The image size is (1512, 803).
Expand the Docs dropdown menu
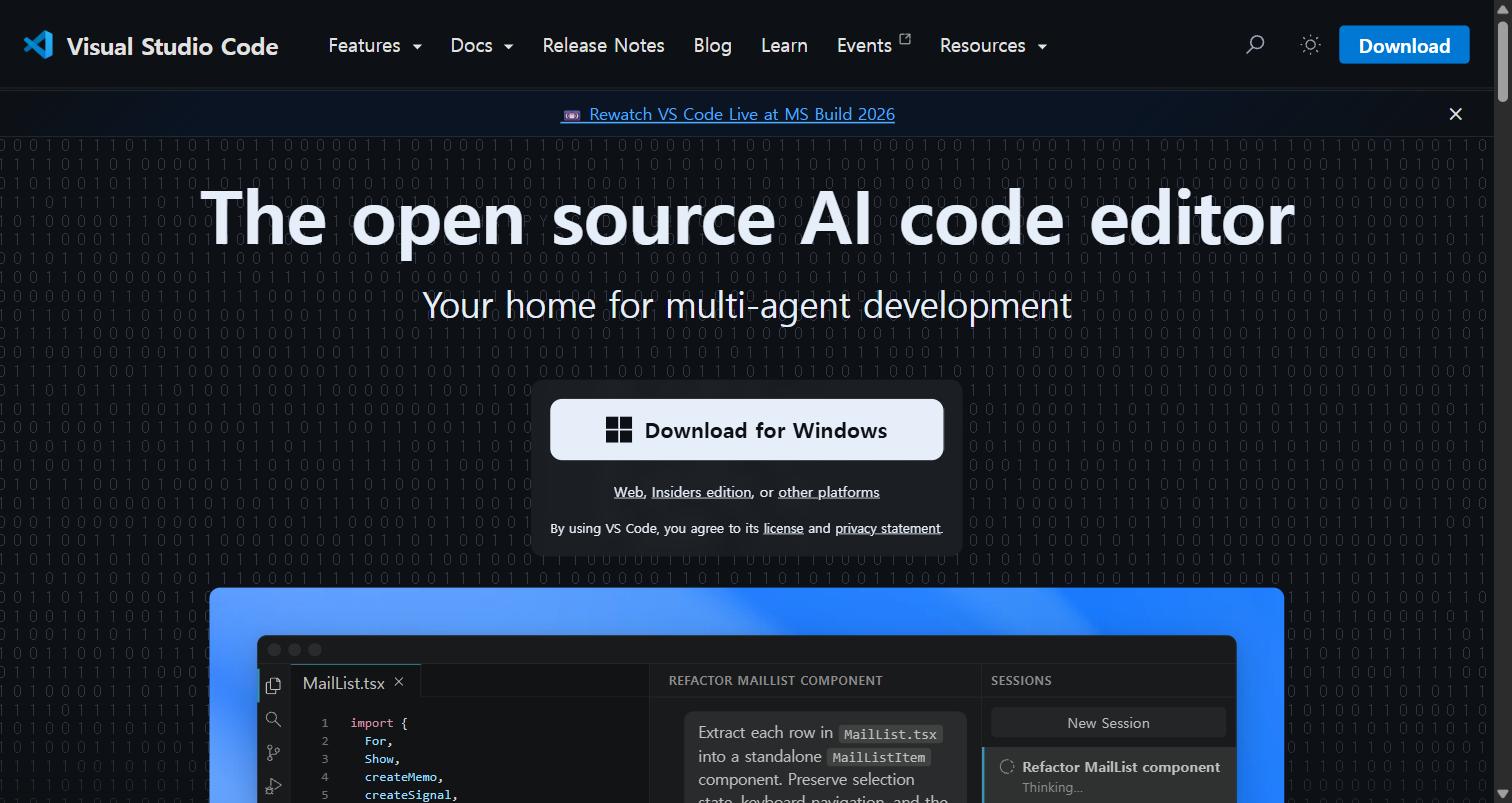click(482, 46)
